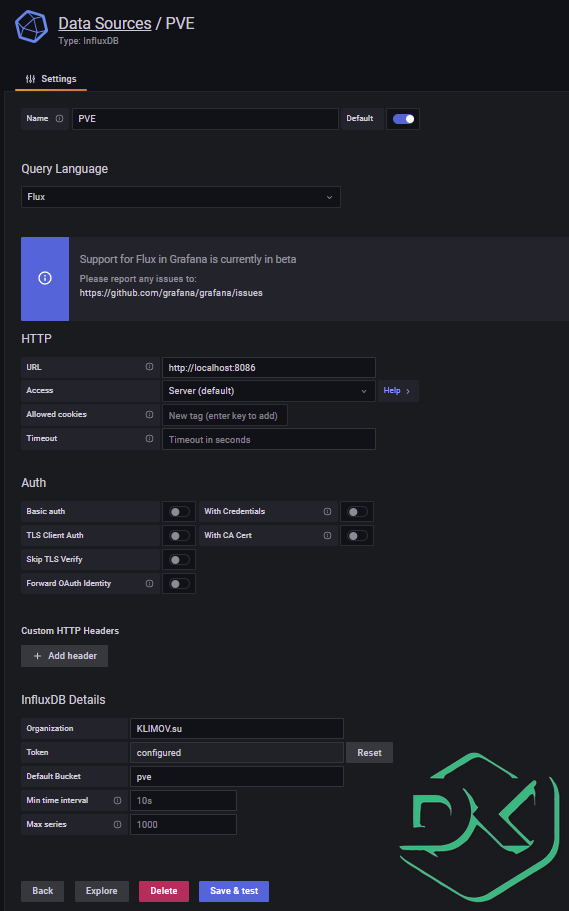Click the Token field showing configured
The width and height of the screenshot is (569, 911).
click(237, 752)
